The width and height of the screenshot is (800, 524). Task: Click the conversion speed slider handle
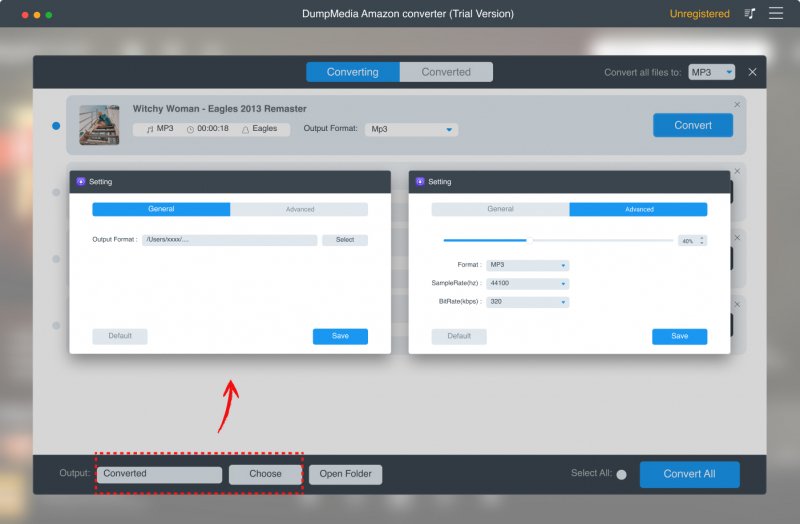[x=530, y=240]
